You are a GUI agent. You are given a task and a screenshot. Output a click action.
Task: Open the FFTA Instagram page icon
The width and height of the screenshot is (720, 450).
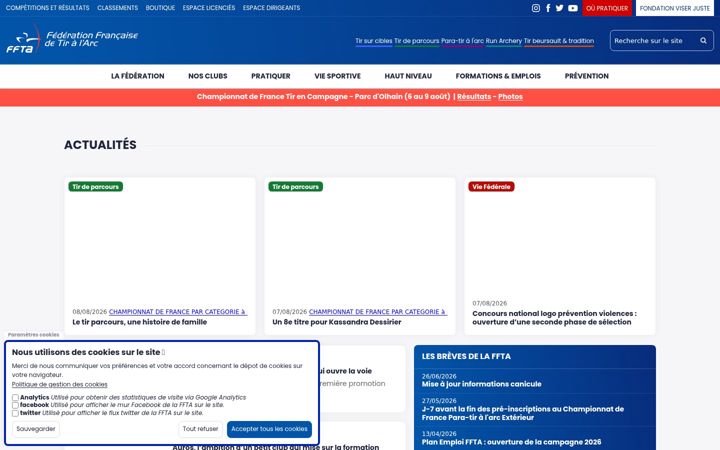[535, 8]
